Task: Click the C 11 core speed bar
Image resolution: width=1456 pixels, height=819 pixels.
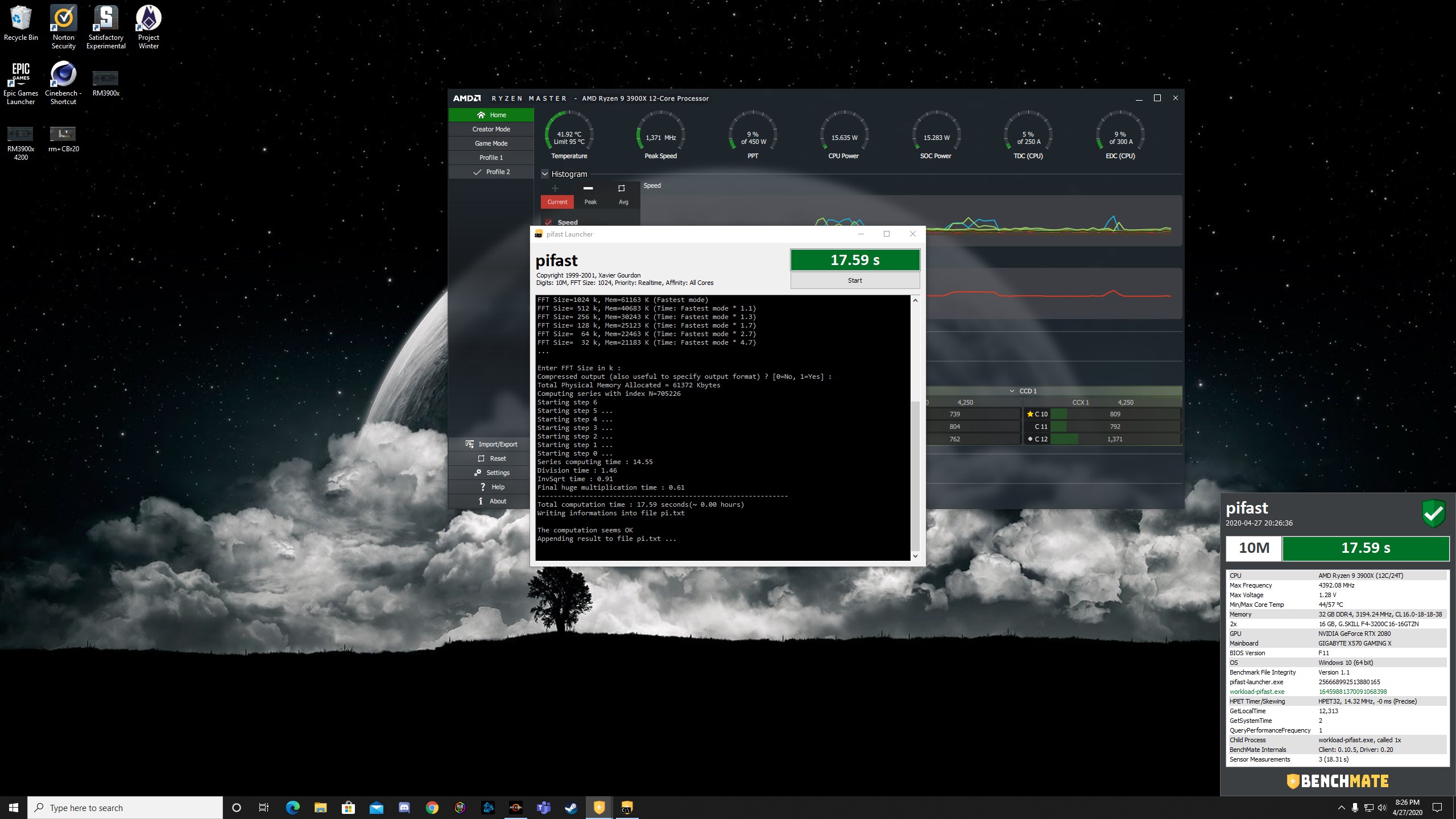Action: (x=1115, y=427)
